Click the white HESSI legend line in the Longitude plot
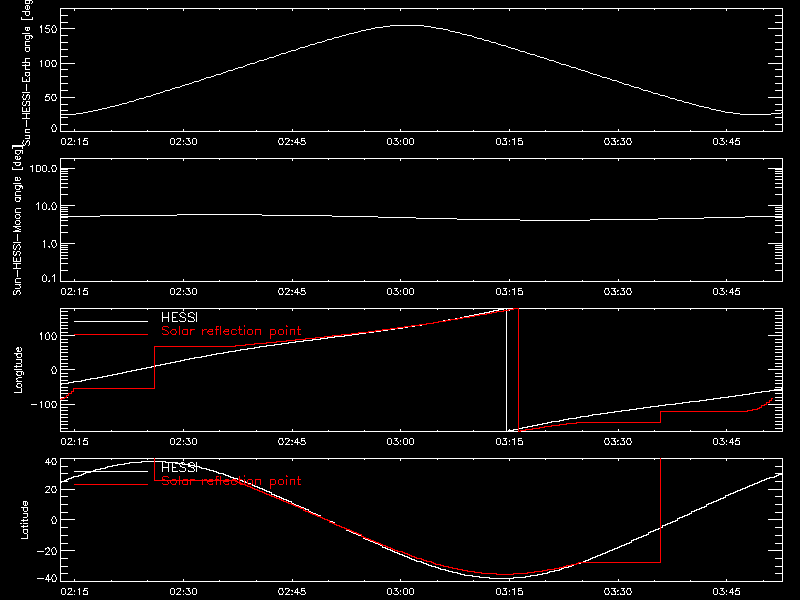The height and width of the screenshot is (600, 800). pos(111,321)
